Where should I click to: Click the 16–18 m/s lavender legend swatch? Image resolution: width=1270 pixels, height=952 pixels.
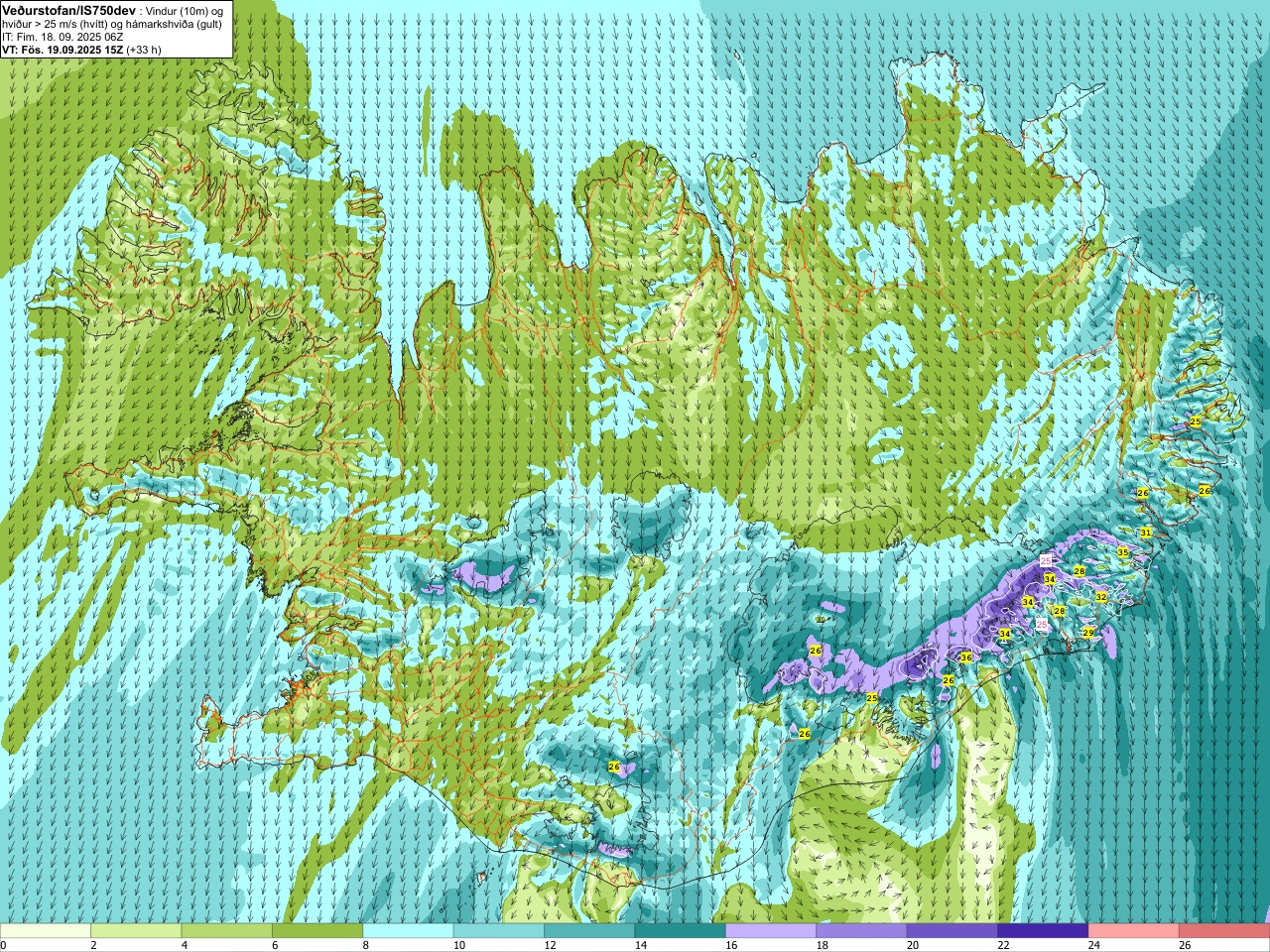click(x=771, y=931)
